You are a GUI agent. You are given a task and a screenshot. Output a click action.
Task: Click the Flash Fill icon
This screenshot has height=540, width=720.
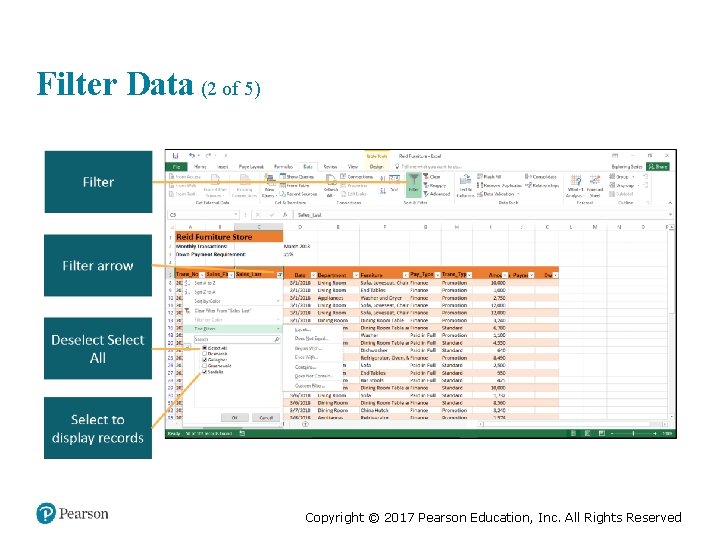[480, 177]
